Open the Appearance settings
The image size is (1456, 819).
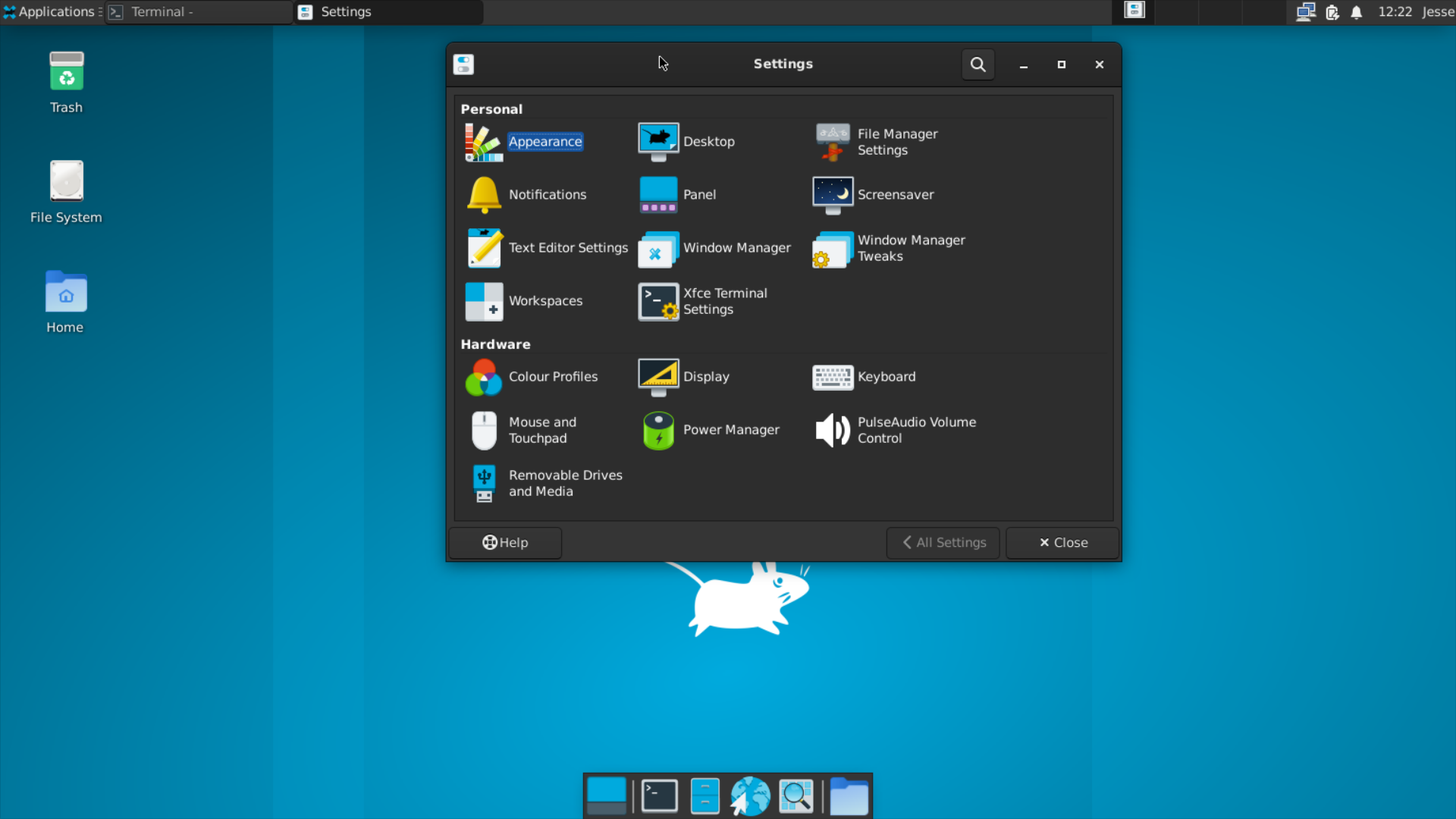click(x=523, y=142)
